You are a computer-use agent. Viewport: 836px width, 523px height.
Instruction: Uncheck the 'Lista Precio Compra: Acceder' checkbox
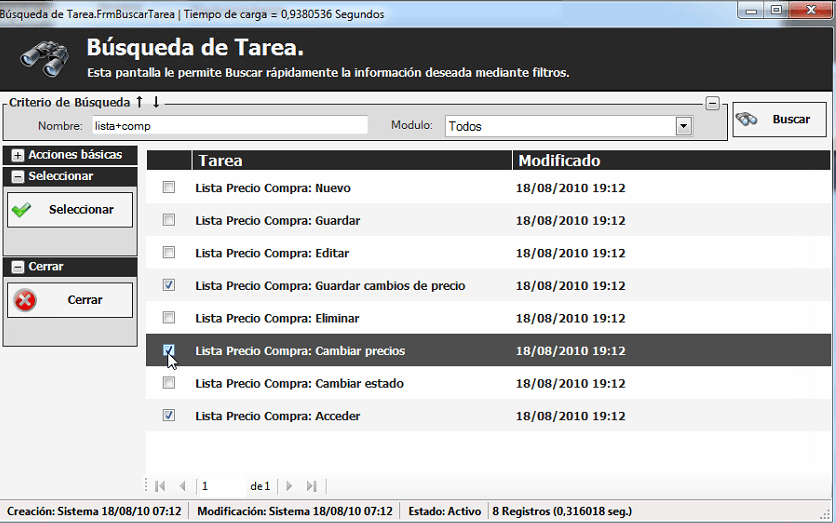pyautogui.click(x=169, y=415)
